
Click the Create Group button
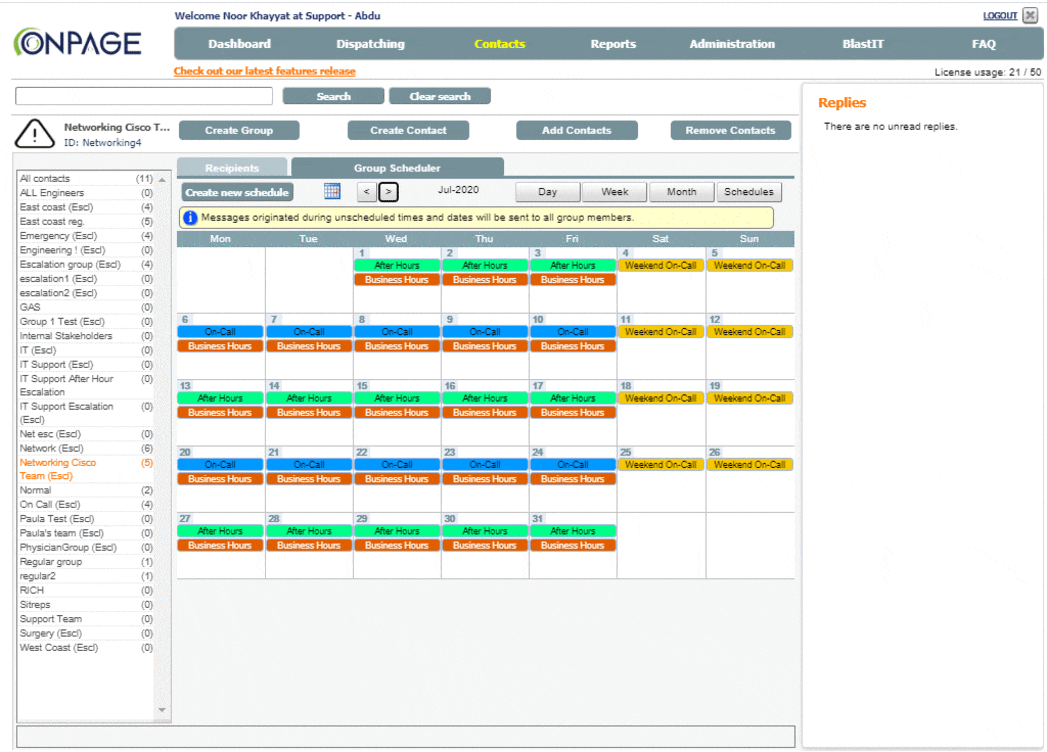239,130
